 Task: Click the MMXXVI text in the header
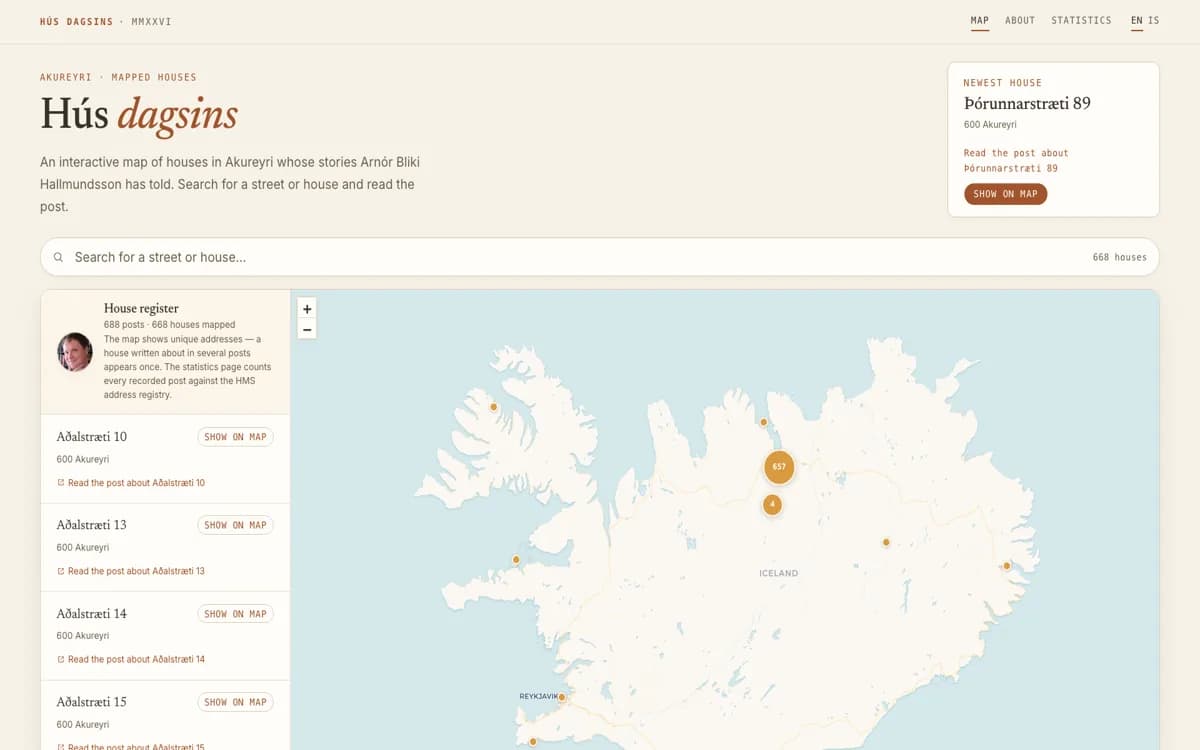[x=152, y=21]
